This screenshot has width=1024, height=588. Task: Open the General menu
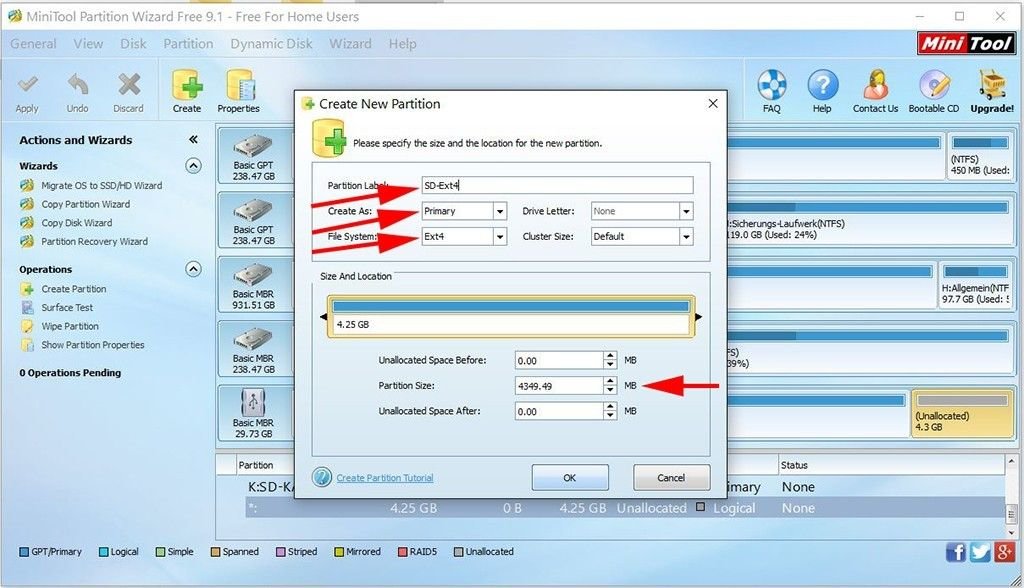pos(33,44)
